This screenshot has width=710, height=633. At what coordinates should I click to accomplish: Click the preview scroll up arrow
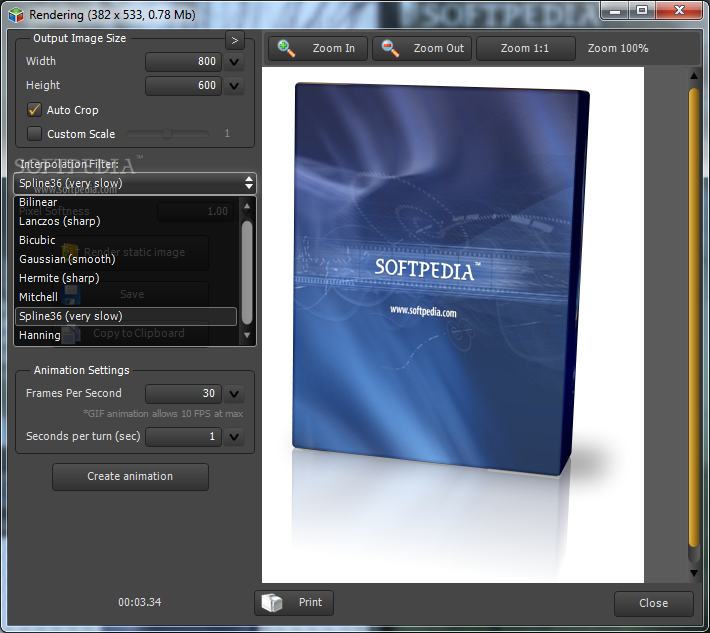(694, 76)
